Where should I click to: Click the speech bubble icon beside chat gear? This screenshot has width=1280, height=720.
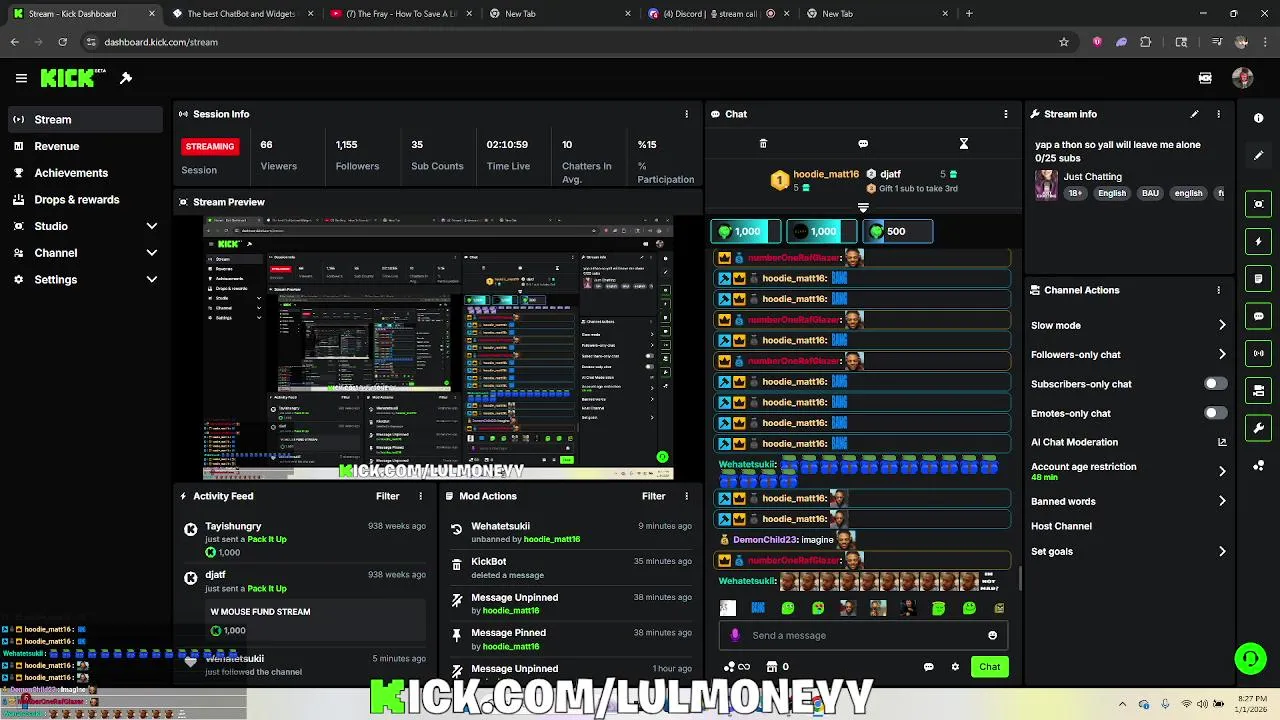point(929,667)
